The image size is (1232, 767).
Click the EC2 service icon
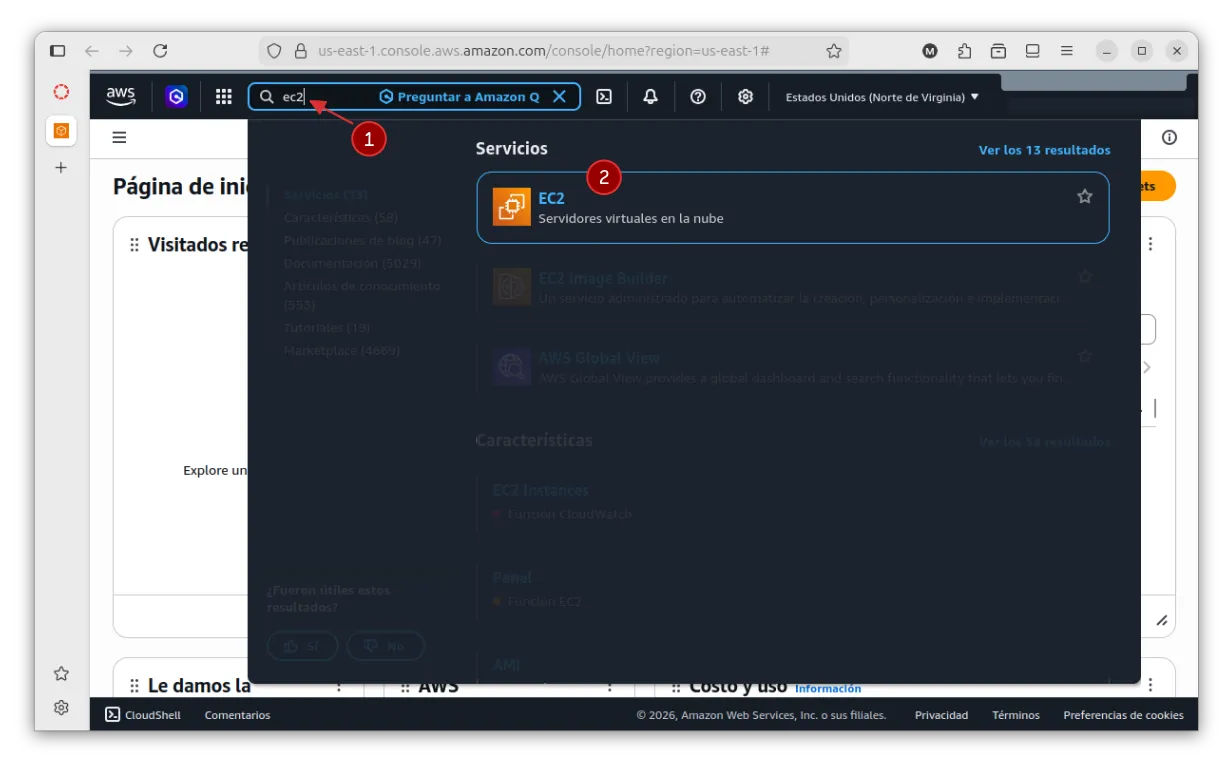pos(512,207)
